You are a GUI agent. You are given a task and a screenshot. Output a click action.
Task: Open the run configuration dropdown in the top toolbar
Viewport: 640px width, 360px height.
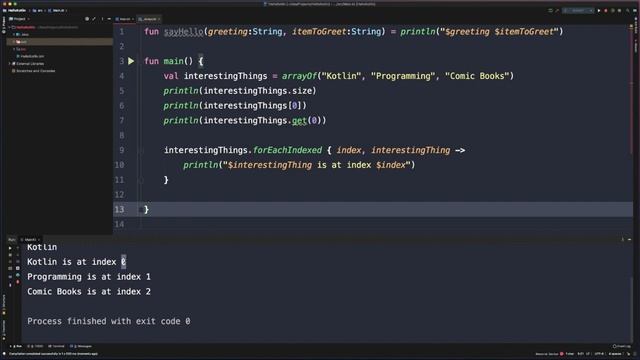click(x=578, y=11)
